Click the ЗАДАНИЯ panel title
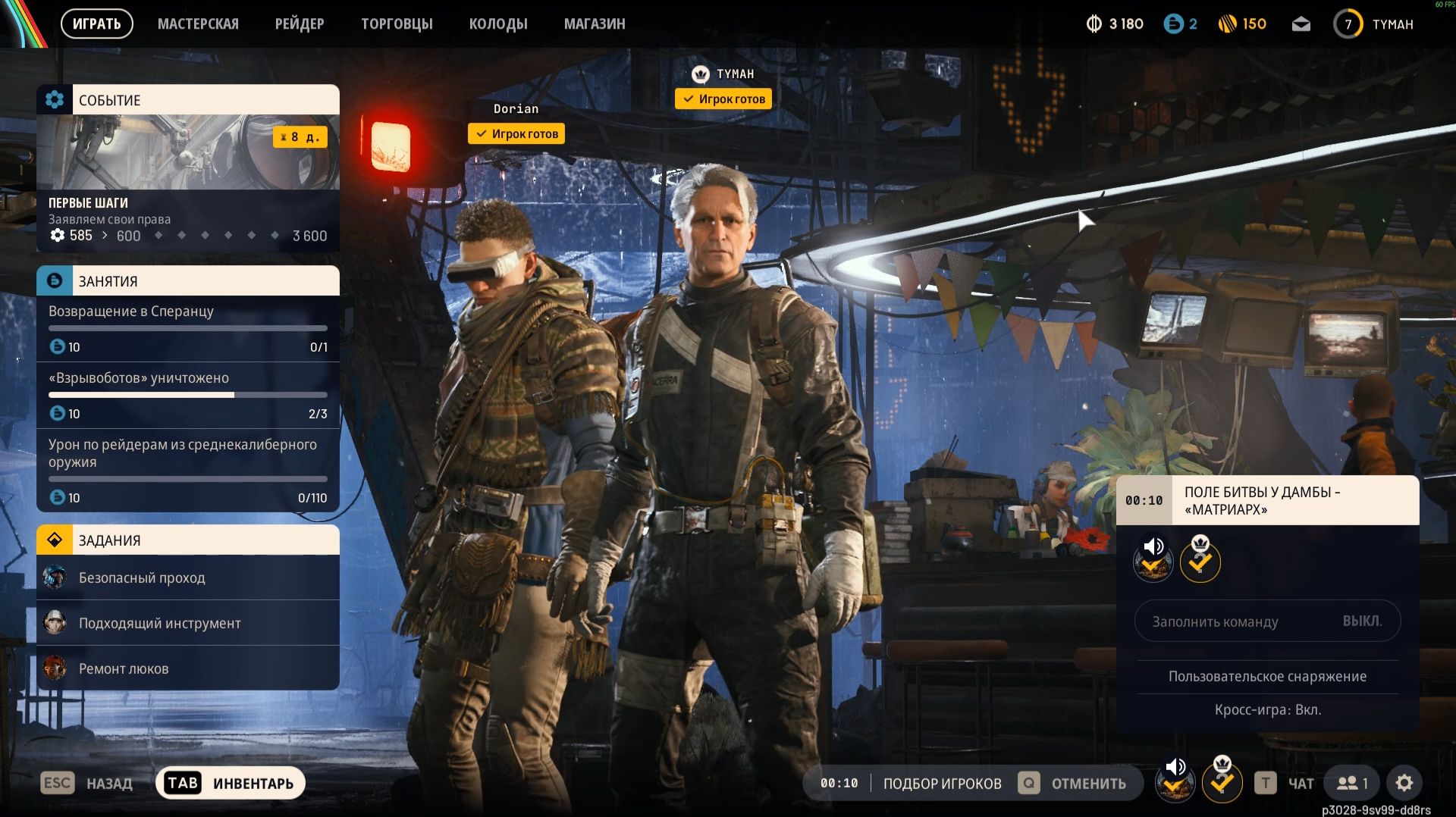1456x817 pixels. tap(110, 540)
